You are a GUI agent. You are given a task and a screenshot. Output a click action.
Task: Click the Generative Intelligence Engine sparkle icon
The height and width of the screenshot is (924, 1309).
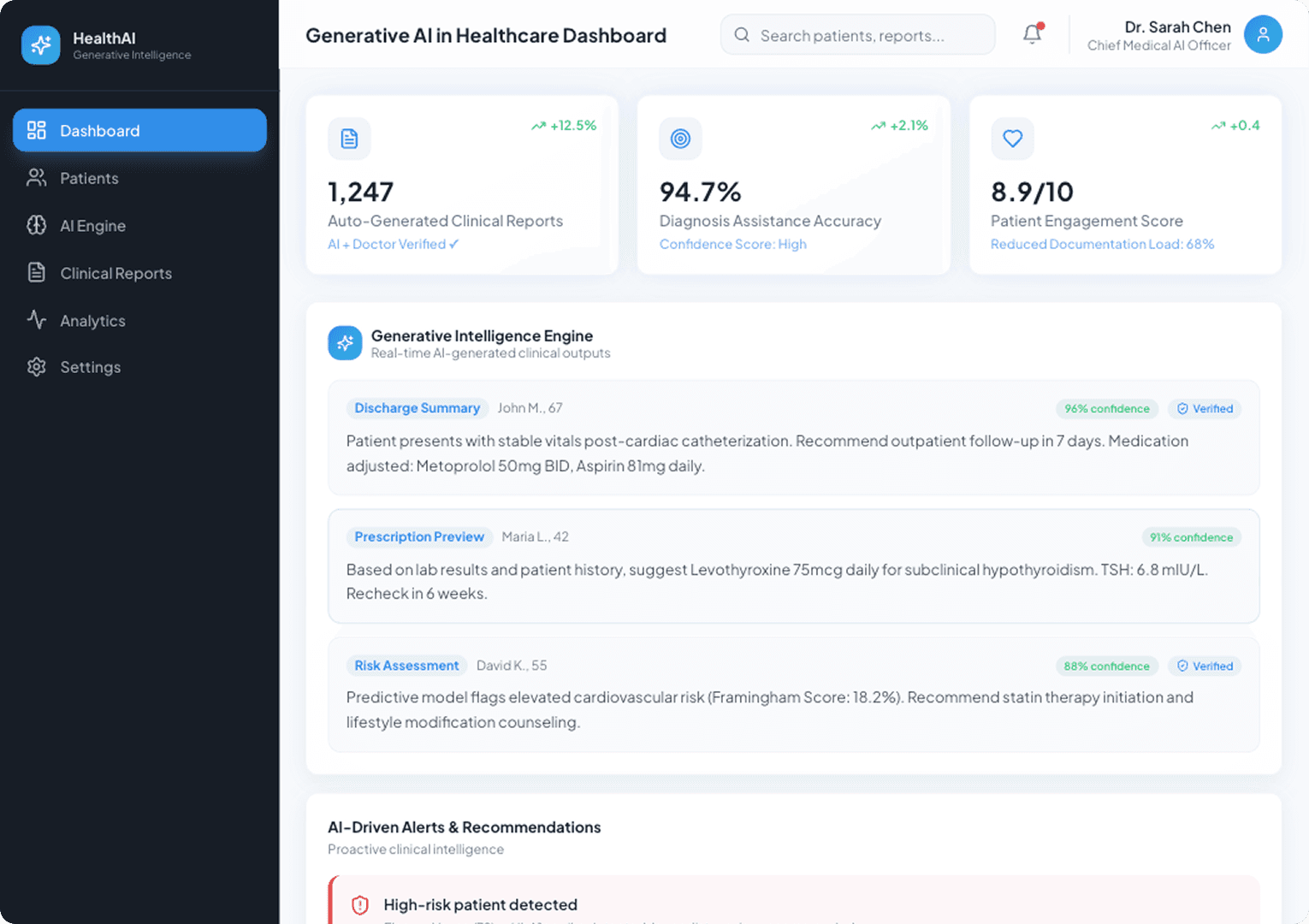[x=345, y=342]
